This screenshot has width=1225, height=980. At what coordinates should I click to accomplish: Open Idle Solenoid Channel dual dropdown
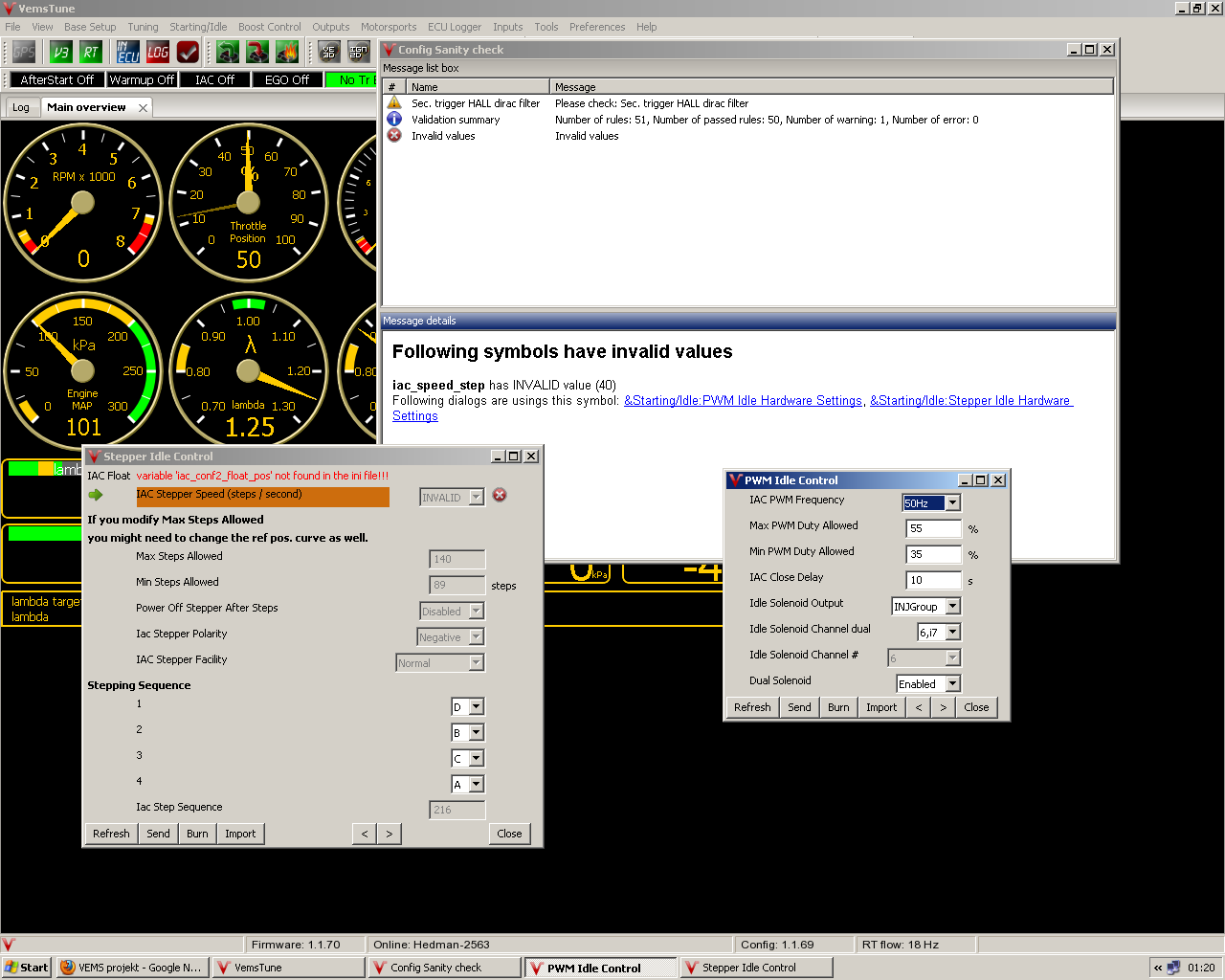tap(952, 632)
